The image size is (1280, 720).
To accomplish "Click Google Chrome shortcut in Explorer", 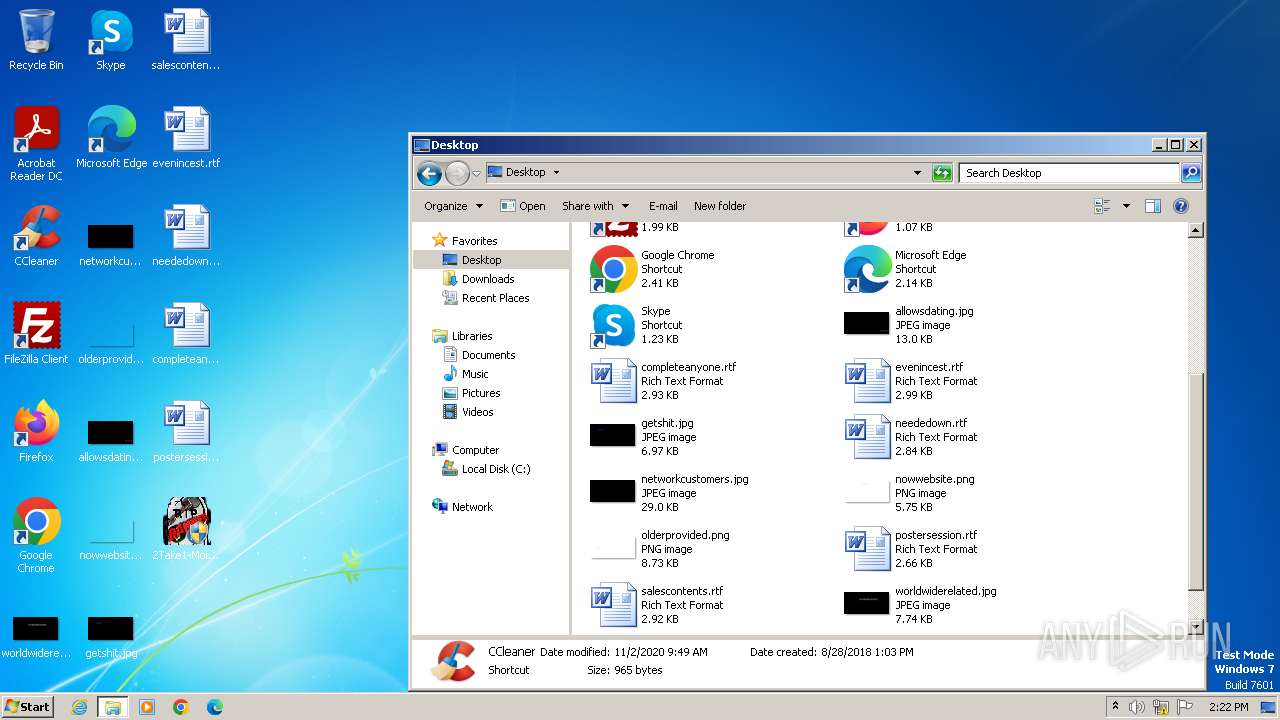I will click(x=652, y=269).
